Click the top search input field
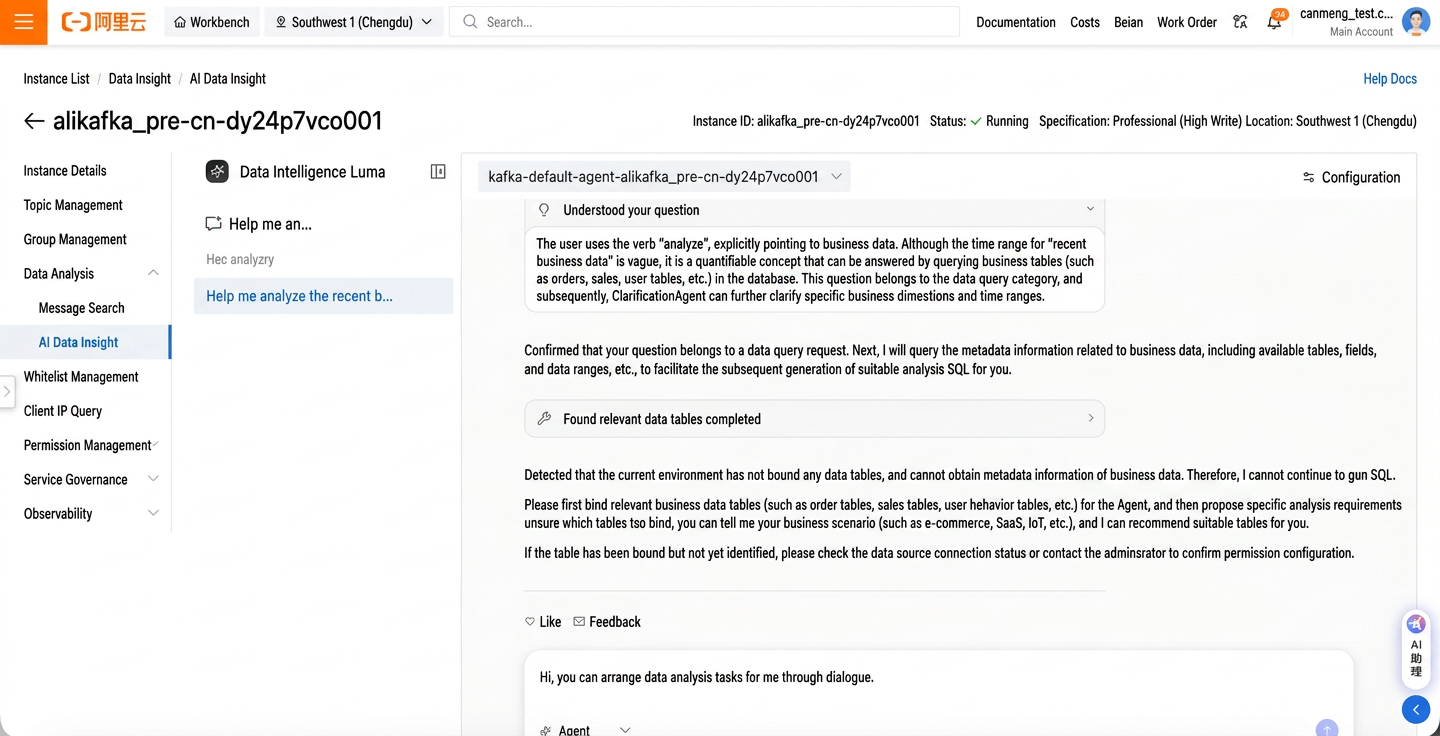1440x736 pixels. click(x=704, y=22)
